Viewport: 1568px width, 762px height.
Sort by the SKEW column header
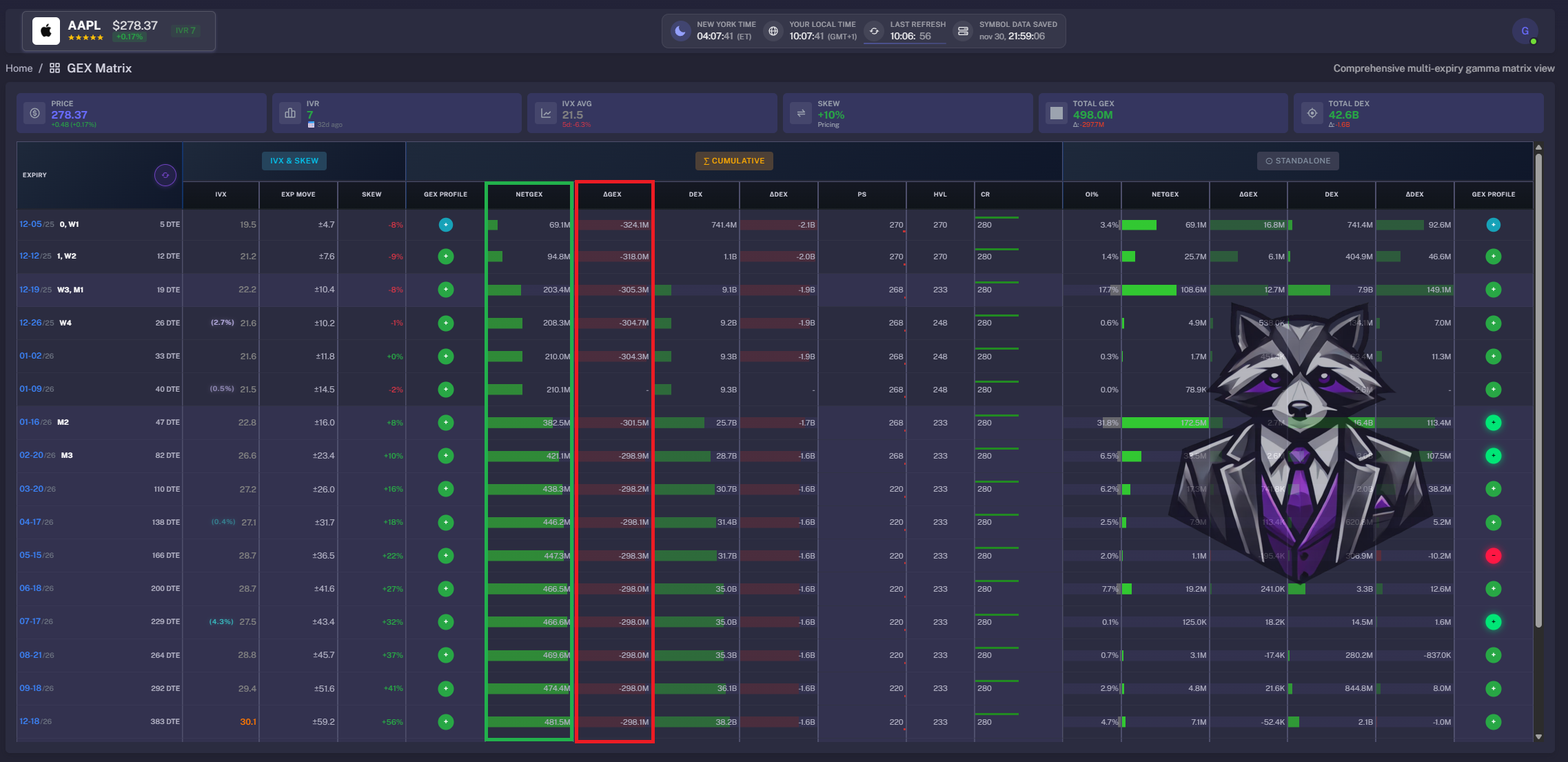coord(371,194)
